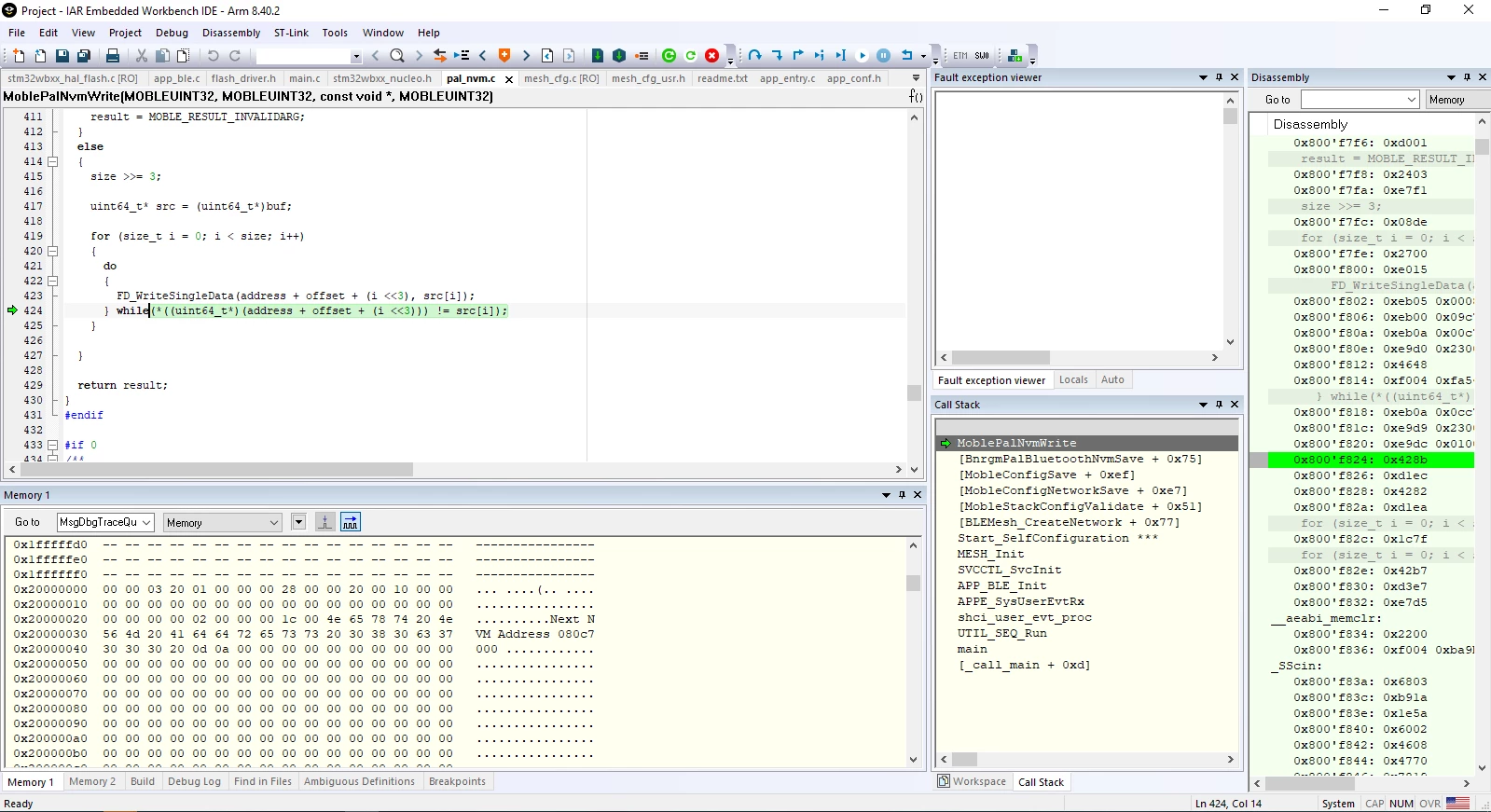Open Call Stack panel menu arrow

coord(1203,405)
